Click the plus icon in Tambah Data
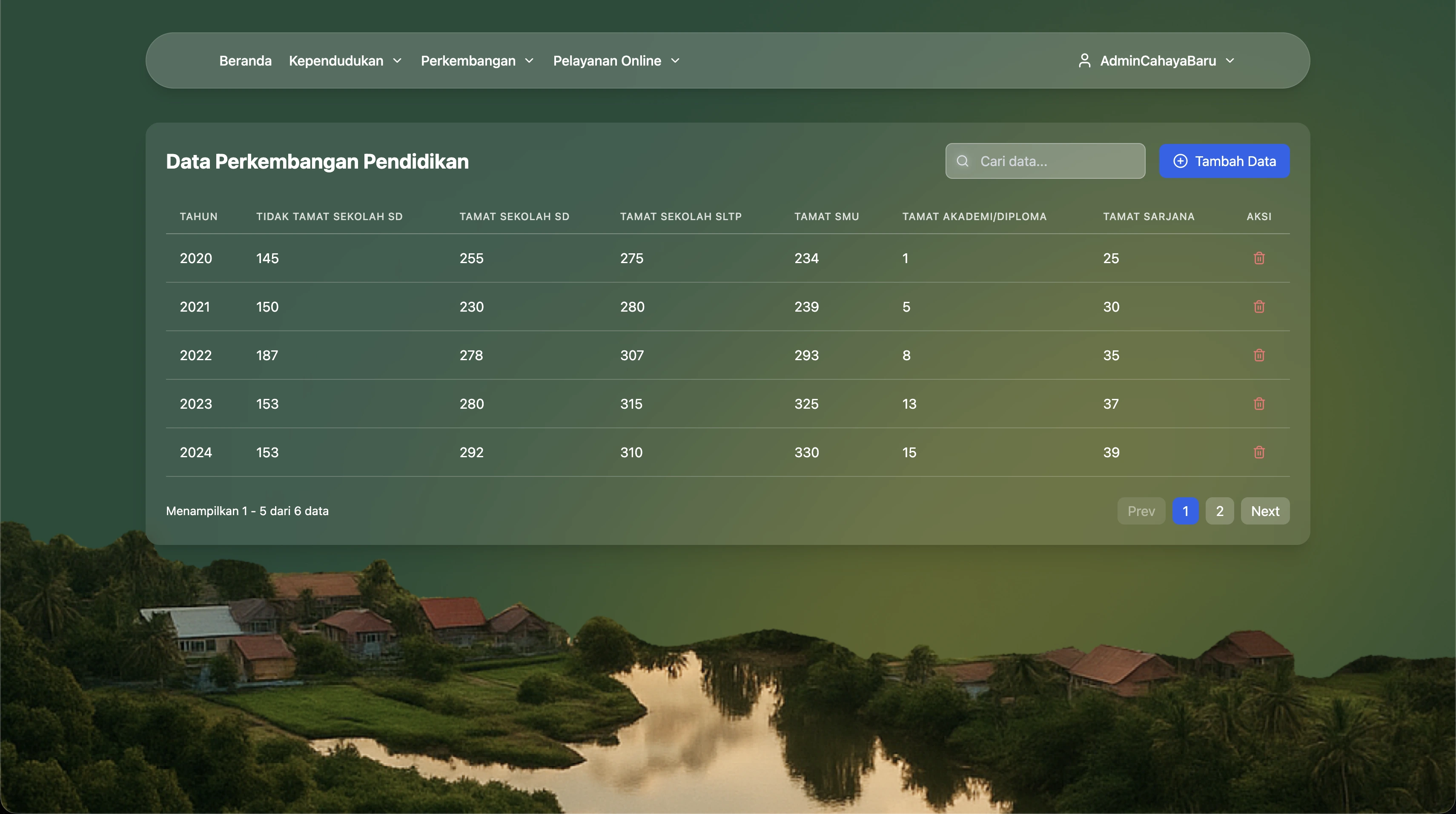The image size is (1456, 814). (x=1180, y=161)
